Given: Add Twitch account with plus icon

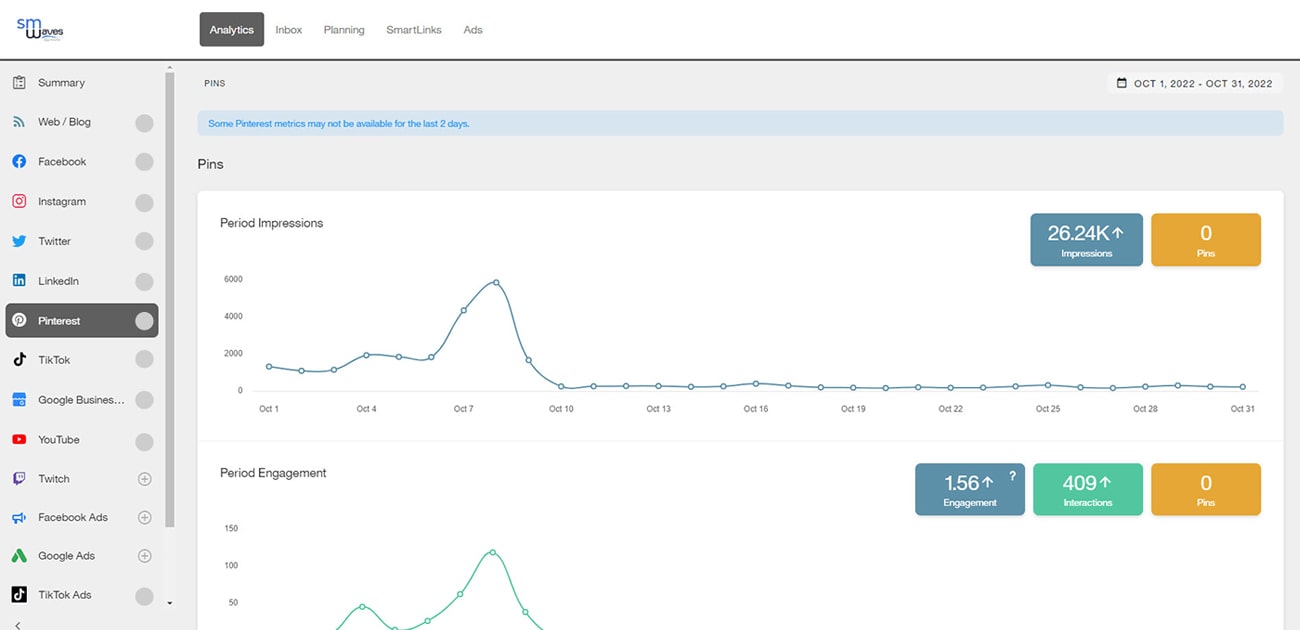Looking at the screenshot, I should click(144, 479).
